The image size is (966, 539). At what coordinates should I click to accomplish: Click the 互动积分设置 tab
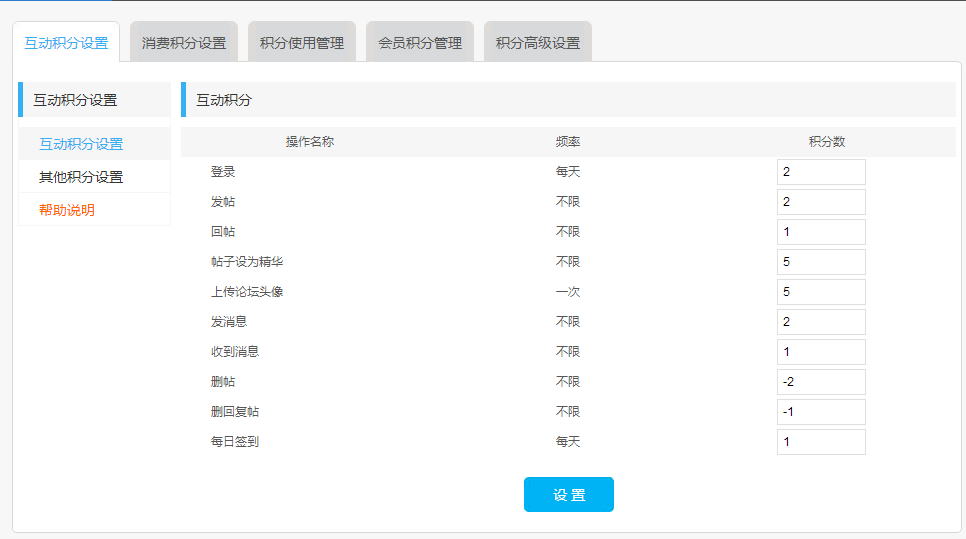pyautogui.click(x=66, y=43)
